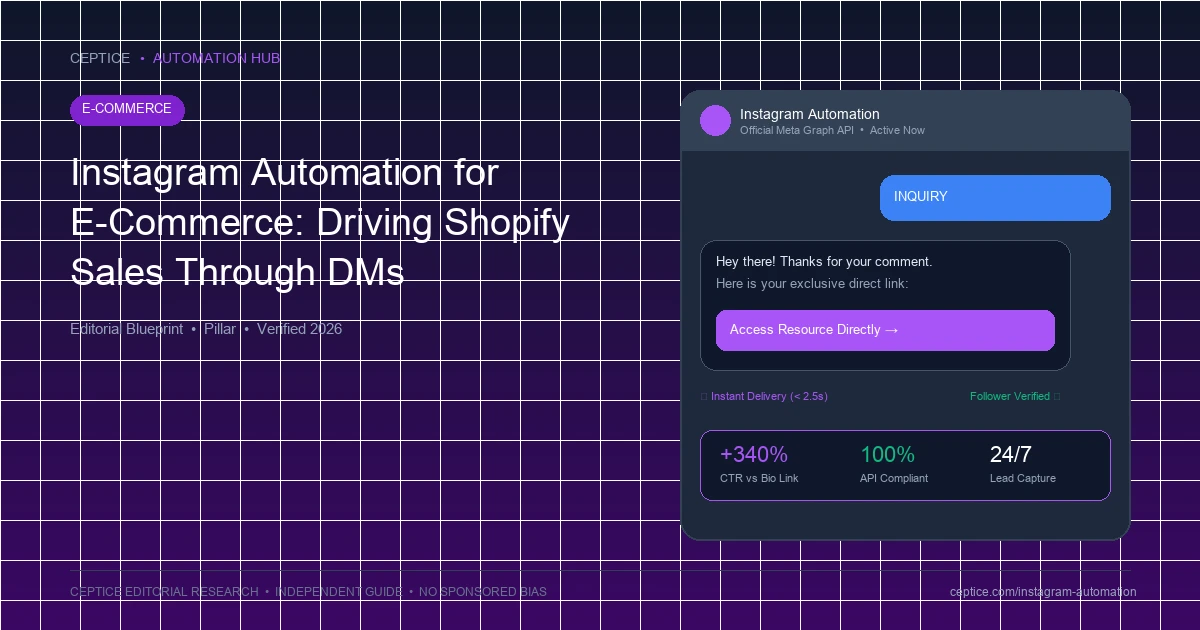
Task: Click the exclusive direct link message line
Action: tap(812, 284)
